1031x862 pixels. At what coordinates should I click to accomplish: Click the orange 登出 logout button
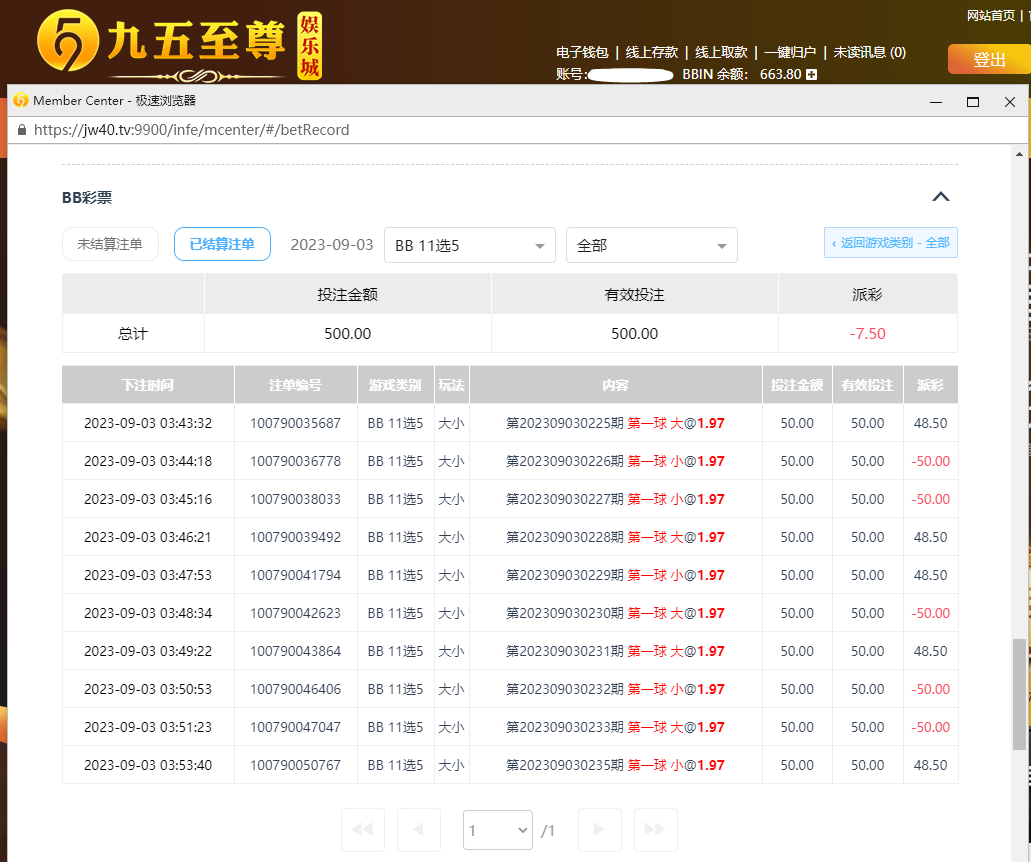[x=988, y=59]
